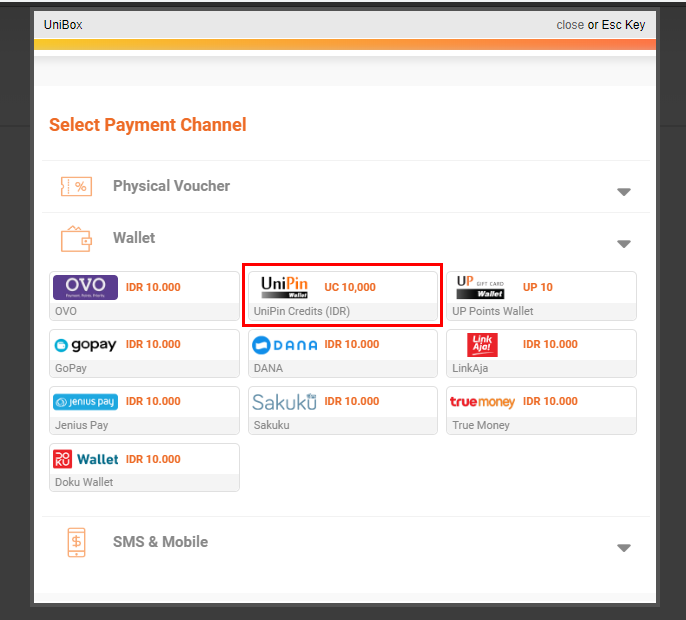
Task: Click the 'Sakuku' caption label
Action: tap(271, 425)
